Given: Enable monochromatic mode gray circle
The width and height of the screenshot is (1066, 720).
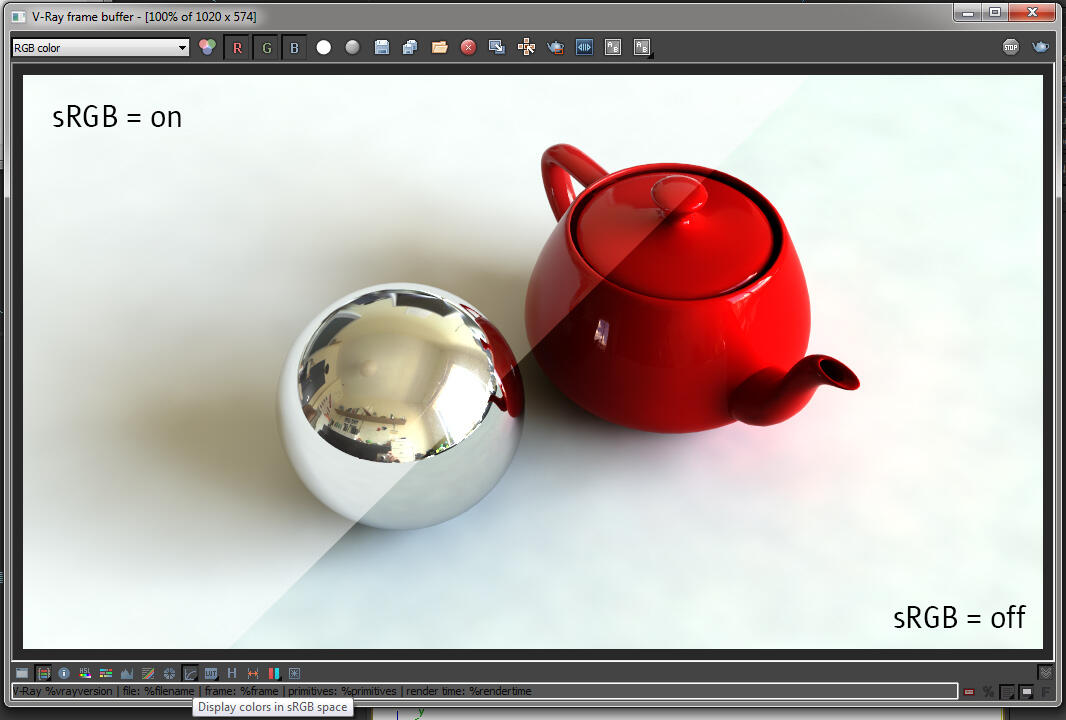Looking at the screenshot, I should point(352,47).
